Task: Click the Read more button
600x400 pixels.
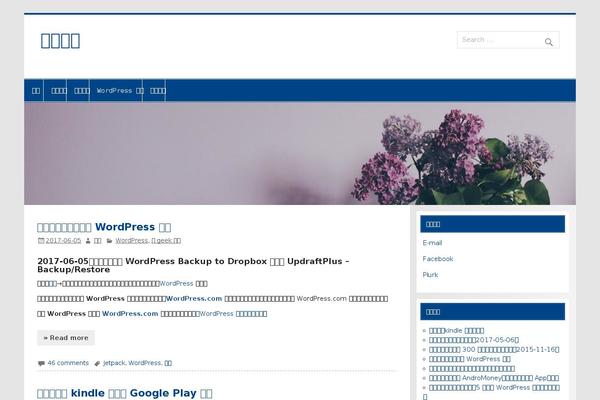Action: pos(66,338)
